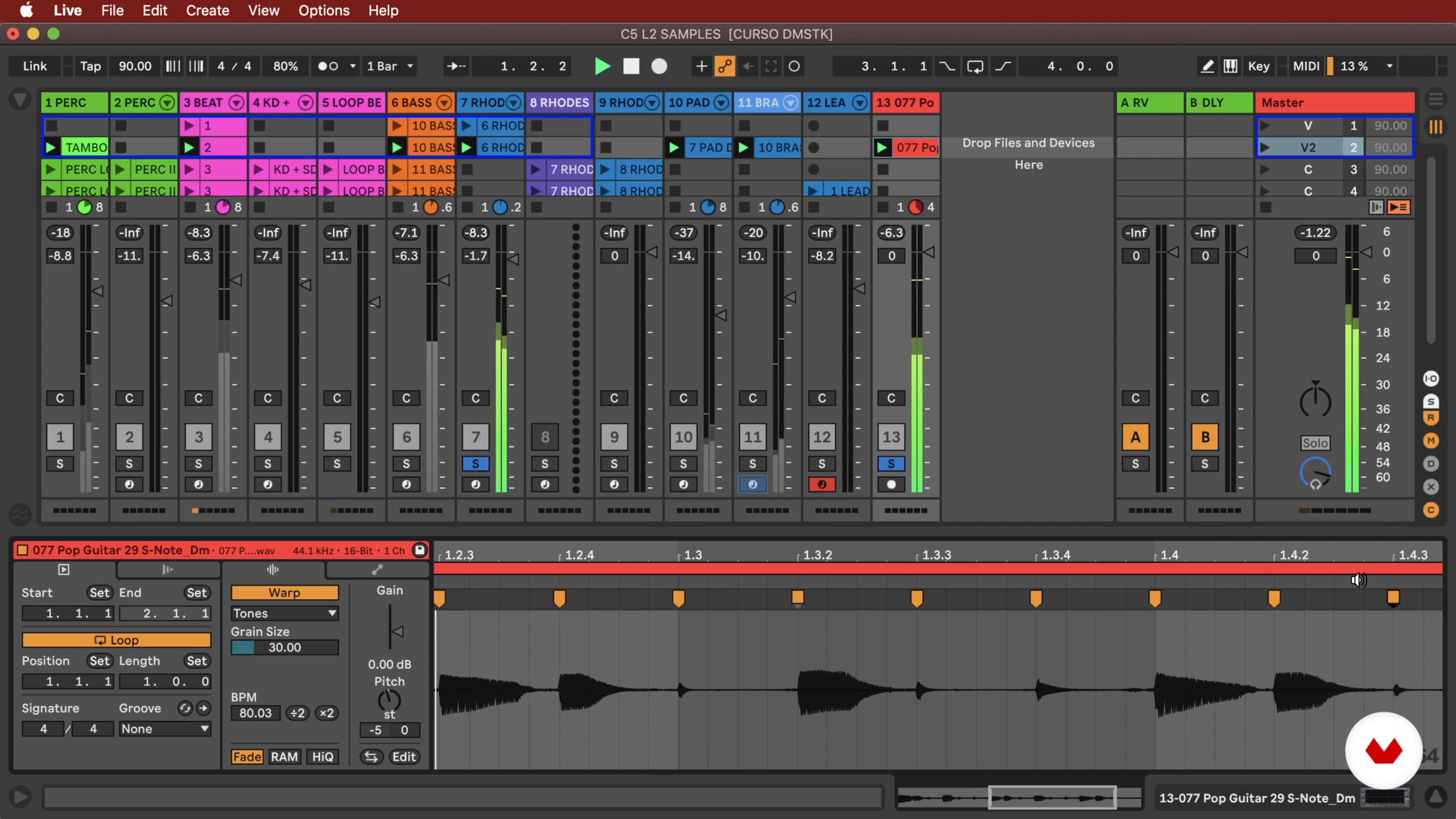Click the Tap tempo button
Screen dimensions: 1456x819
pyautogui.click(x=91, y=66)
